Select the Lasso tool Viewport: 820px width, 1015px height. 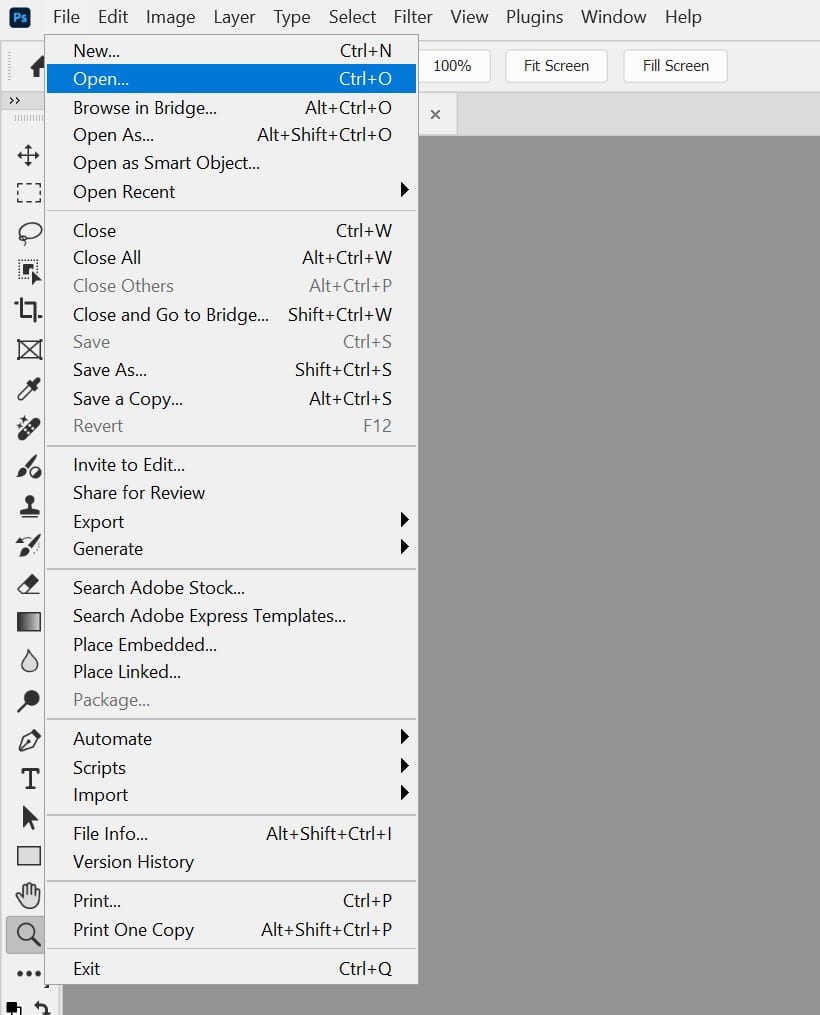(28, 232)
